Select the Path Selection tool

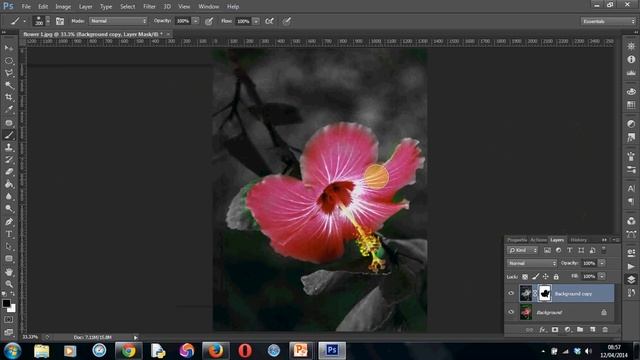[9, 247]
